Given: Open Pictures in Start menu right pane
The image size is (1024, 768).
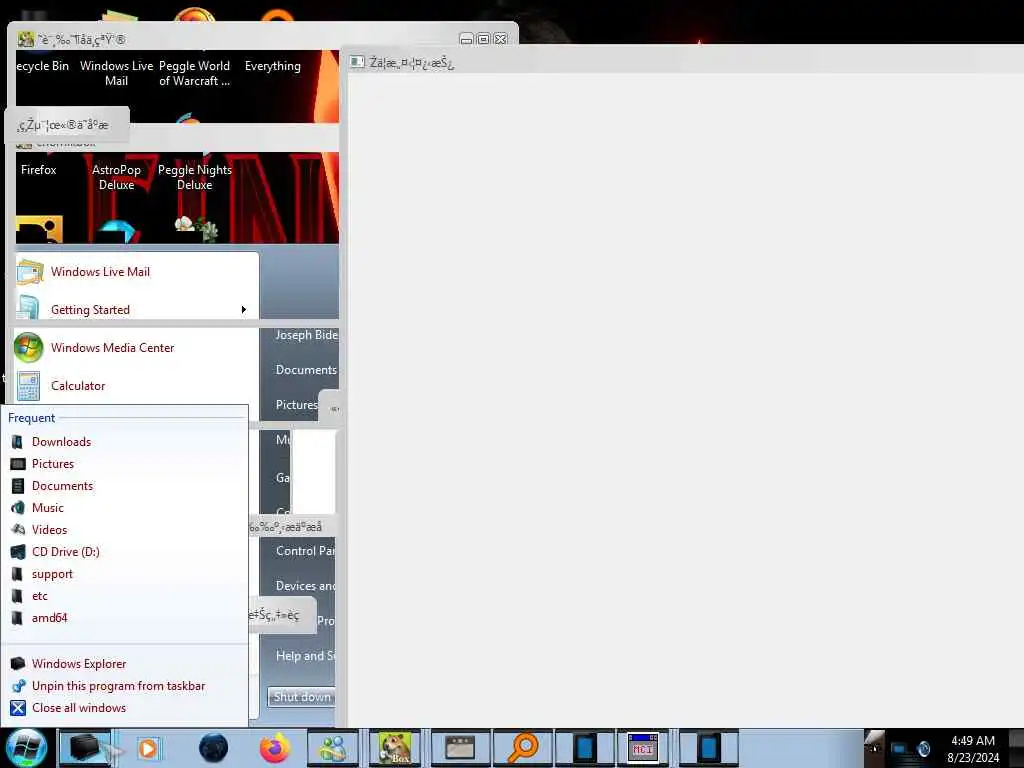Looking at the screenshot, I should click(x=296, y=405).
